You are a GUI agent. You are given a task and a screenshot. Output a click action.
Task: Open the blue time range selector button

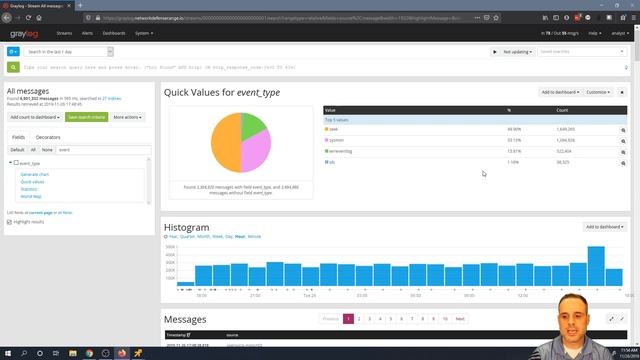(x=13, y=52)
